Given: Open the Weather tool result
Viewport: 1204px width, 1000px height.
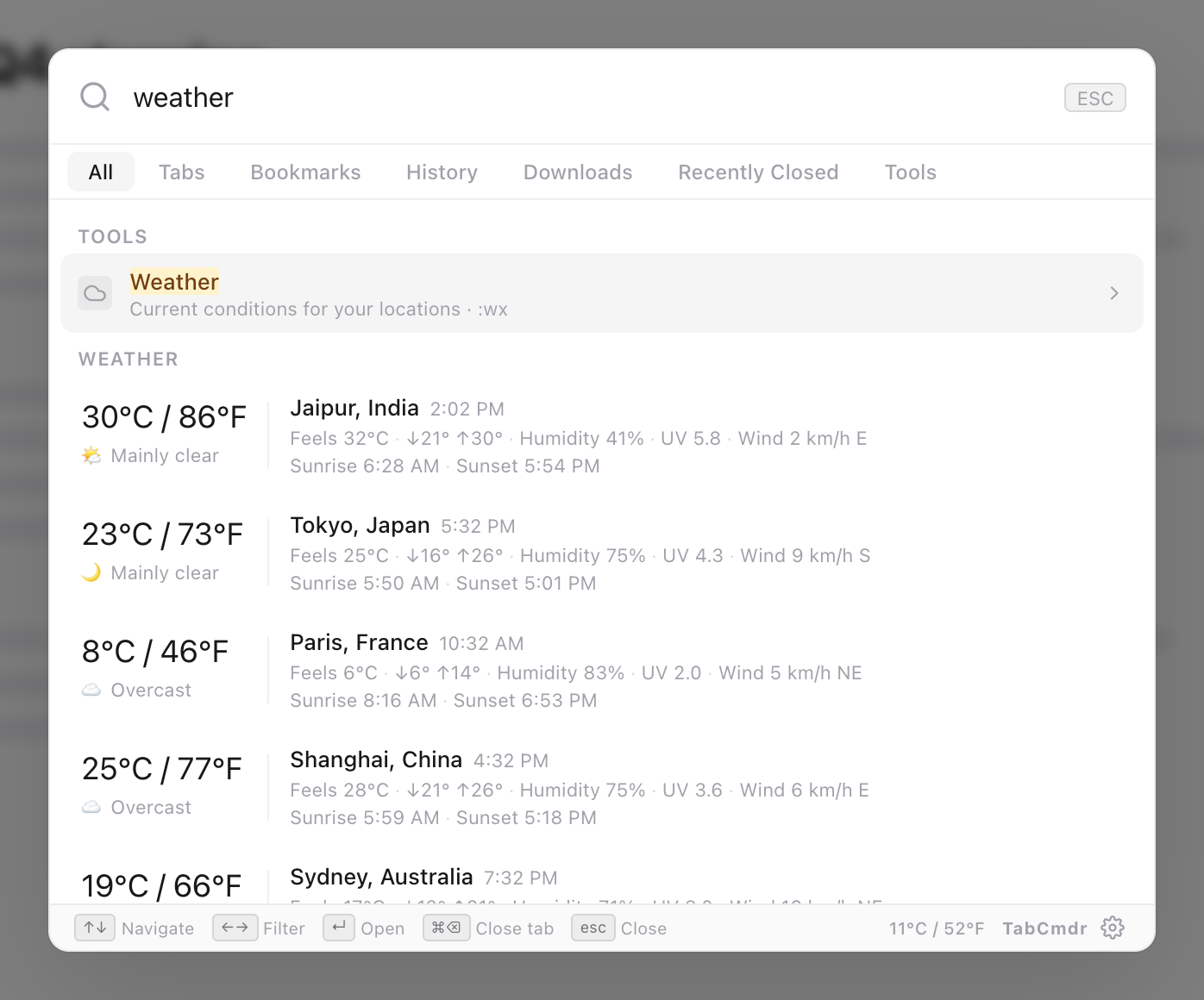Looking at the screenshot, I should tap(602, 293).
